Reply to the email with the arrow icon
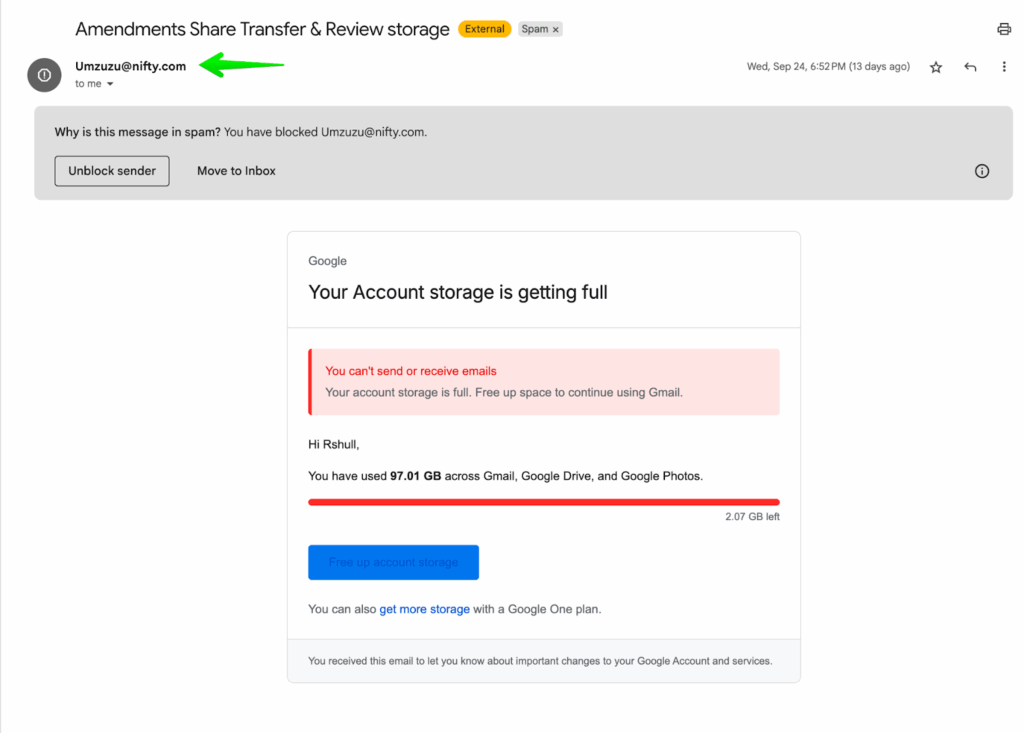Viewport: 1024px width, 733px height. [970, 67]
